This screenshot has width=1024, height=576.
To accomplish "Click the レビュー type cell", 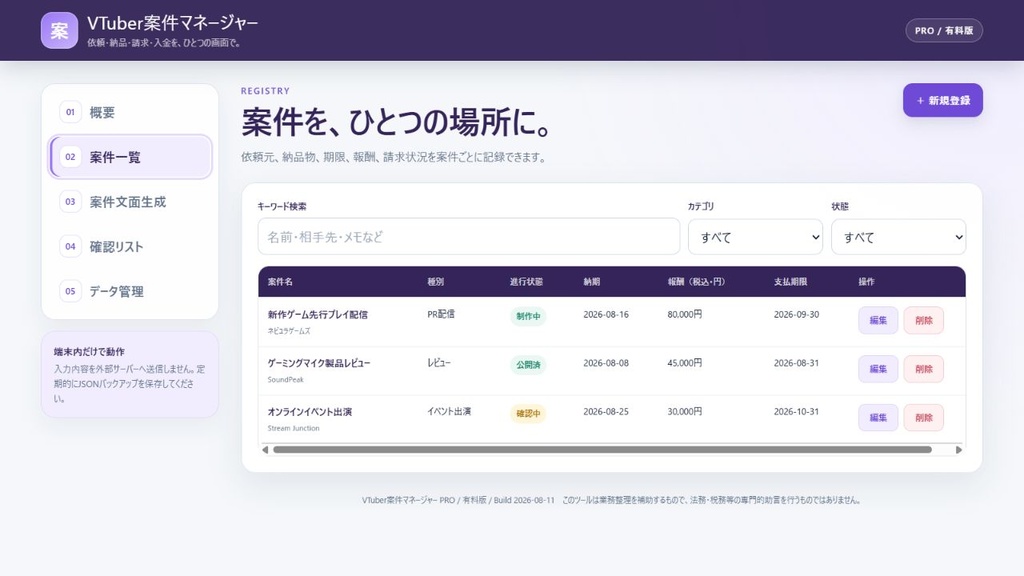I will point(439,363).
